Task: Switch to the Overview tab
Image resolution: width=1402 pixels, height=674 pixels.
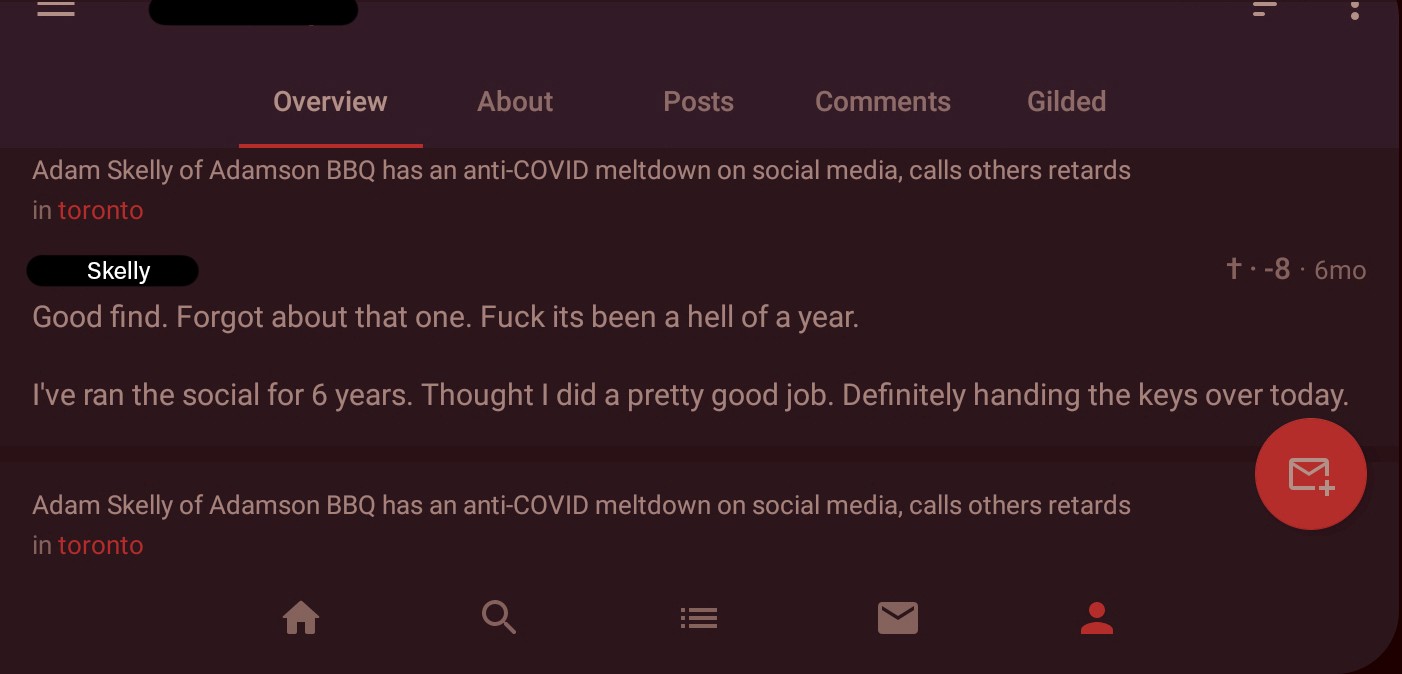Action: 330,101
